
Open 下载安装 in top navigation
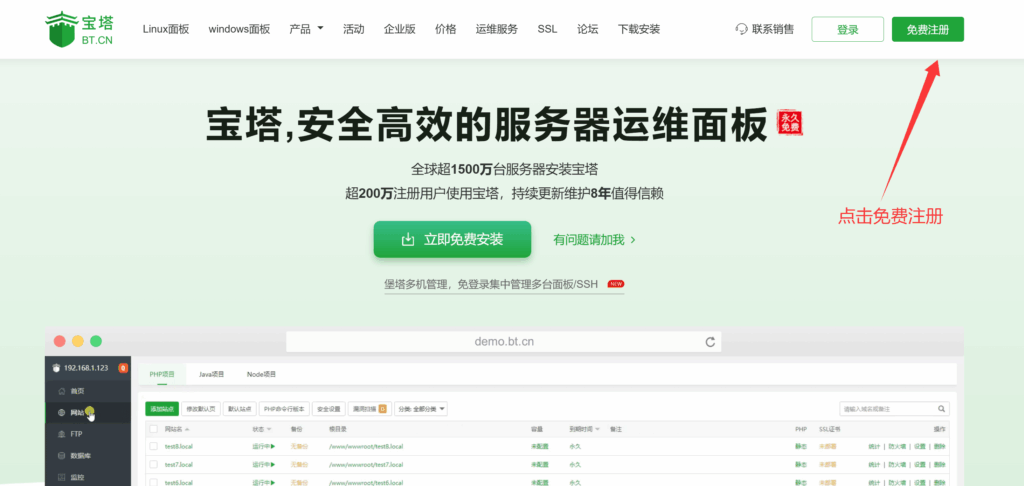point(639,29)
